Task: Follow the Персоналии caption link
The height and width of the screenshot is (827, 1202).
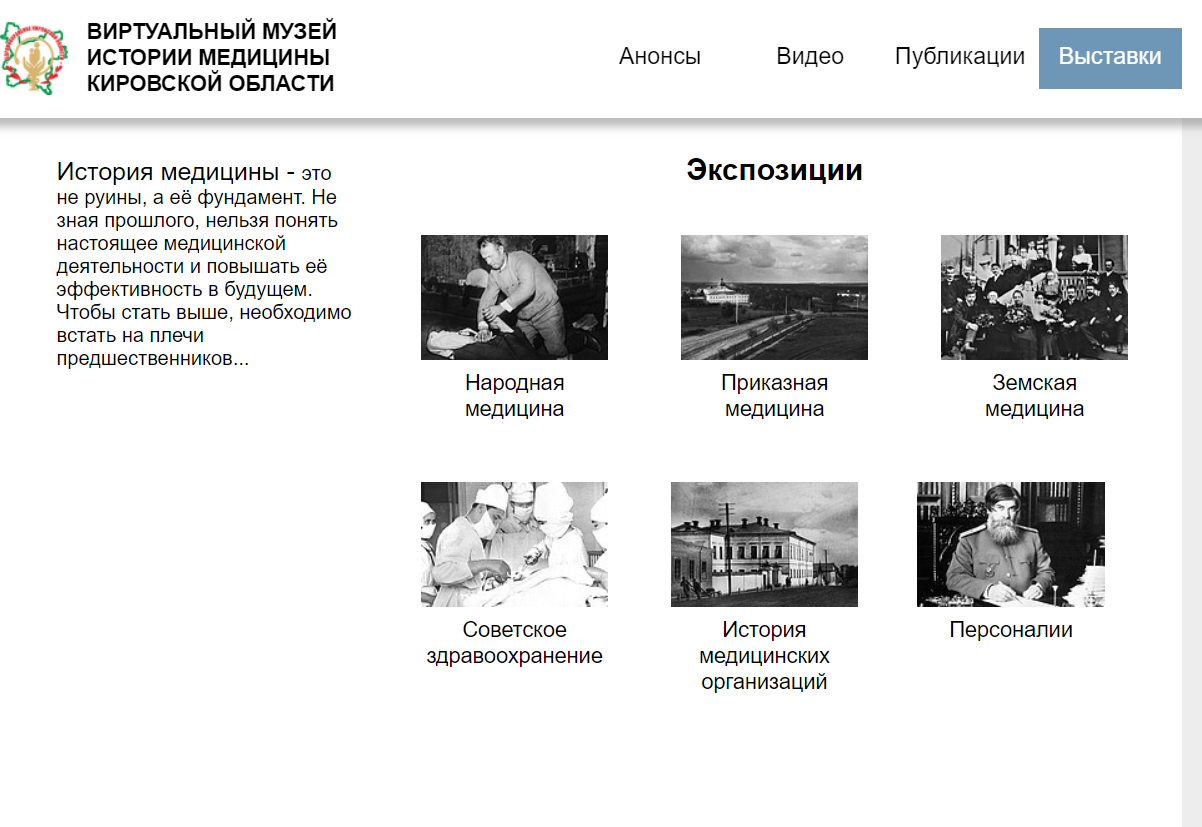Action: click(x=1011, y=630)
